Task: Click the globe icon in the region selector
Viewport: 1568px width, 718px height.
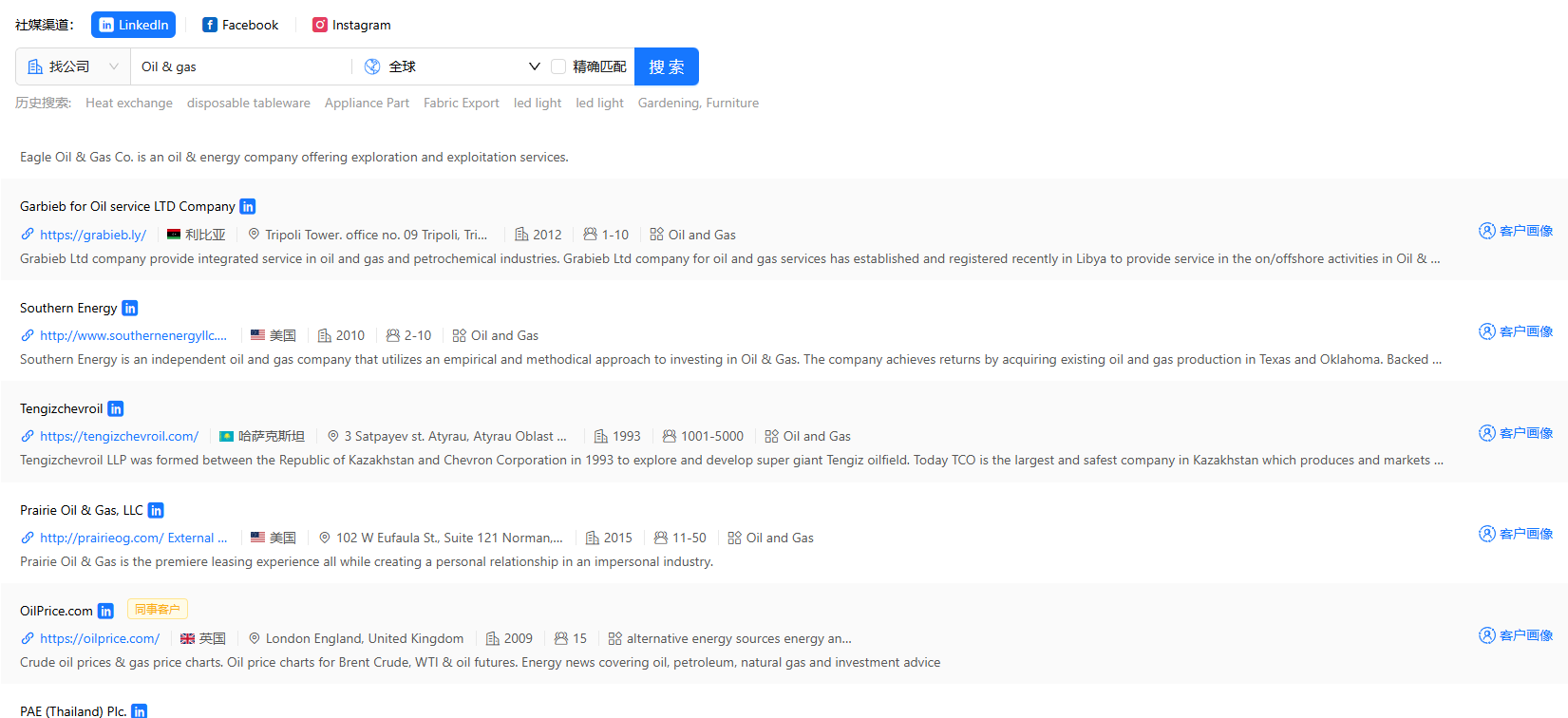Action: coord(372,66)
